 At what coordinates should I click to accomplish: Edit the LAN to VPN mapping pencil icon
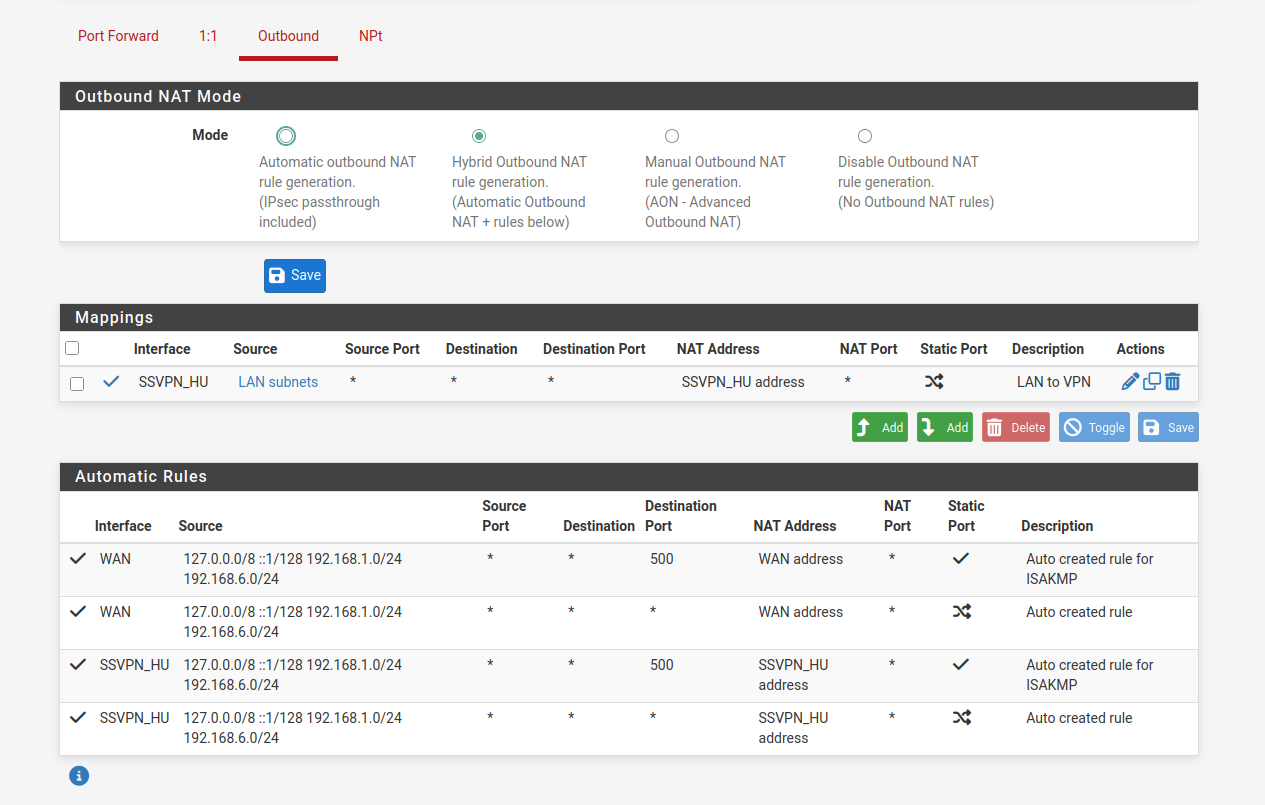point(1130,381)
